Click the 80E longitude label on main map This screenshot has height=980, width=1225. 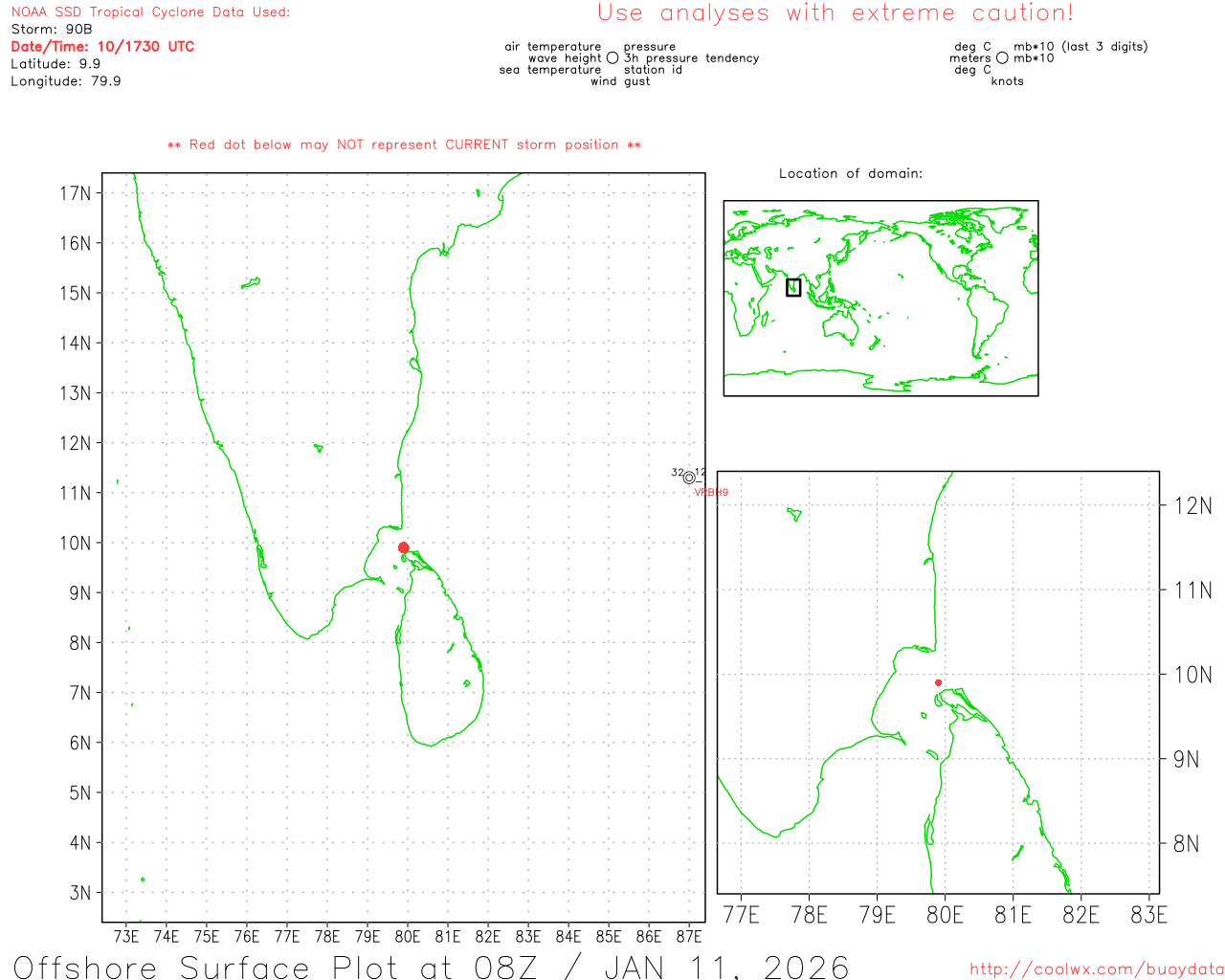click(408, 937)
